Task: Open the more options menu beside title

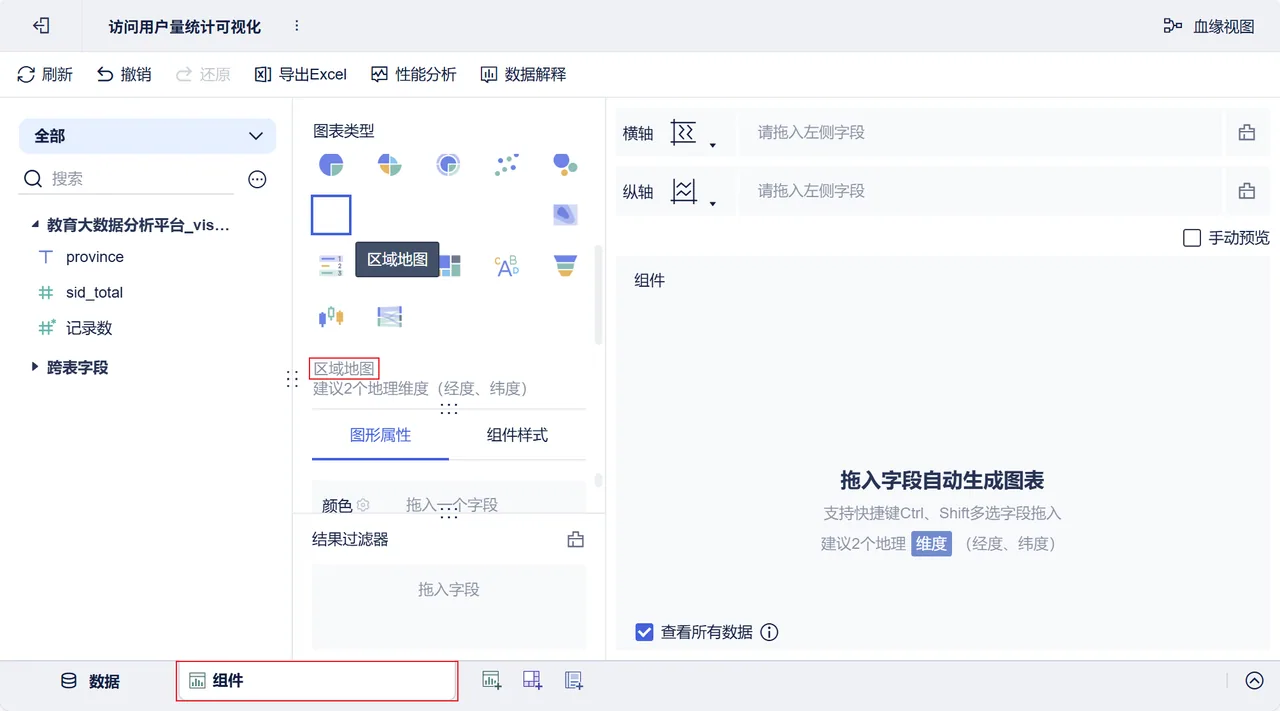Action: 296,26
